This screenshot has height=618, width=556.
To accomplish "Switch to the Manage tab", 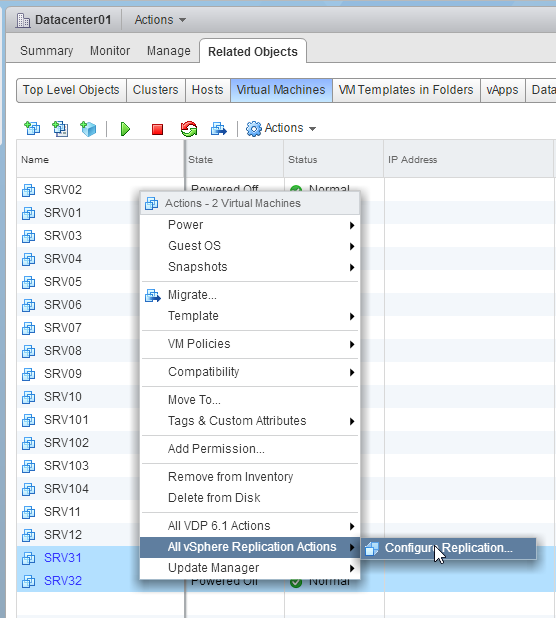I will pos(169,51).
